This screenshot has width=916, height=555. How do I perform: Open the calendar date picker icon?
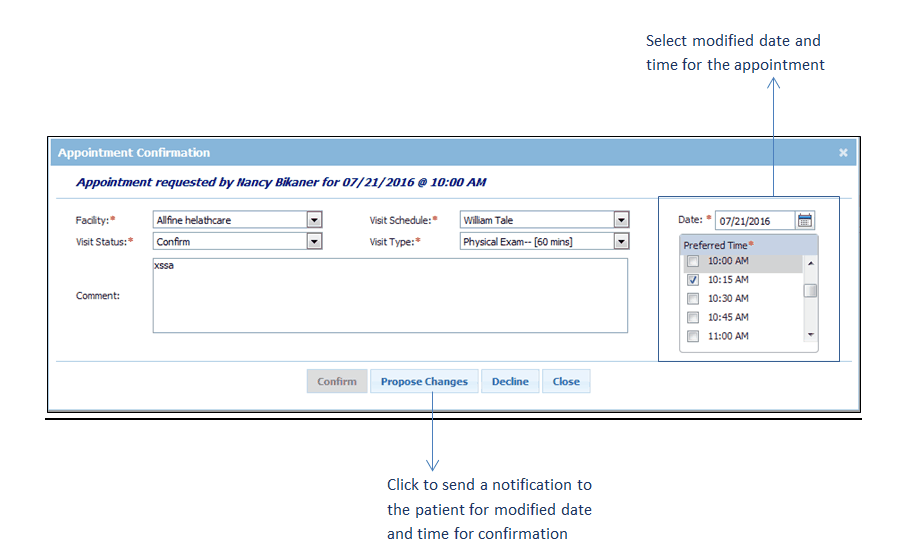click(x=805, y=220)
